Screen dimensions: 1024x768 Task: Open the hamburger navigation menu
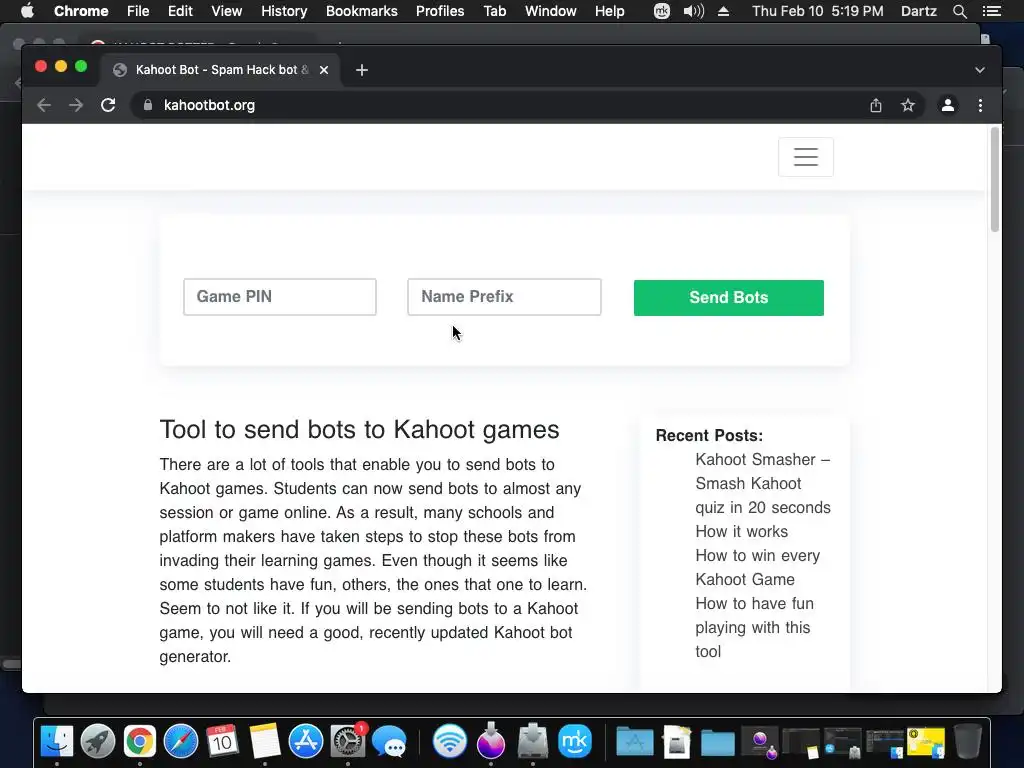[806, 157]
